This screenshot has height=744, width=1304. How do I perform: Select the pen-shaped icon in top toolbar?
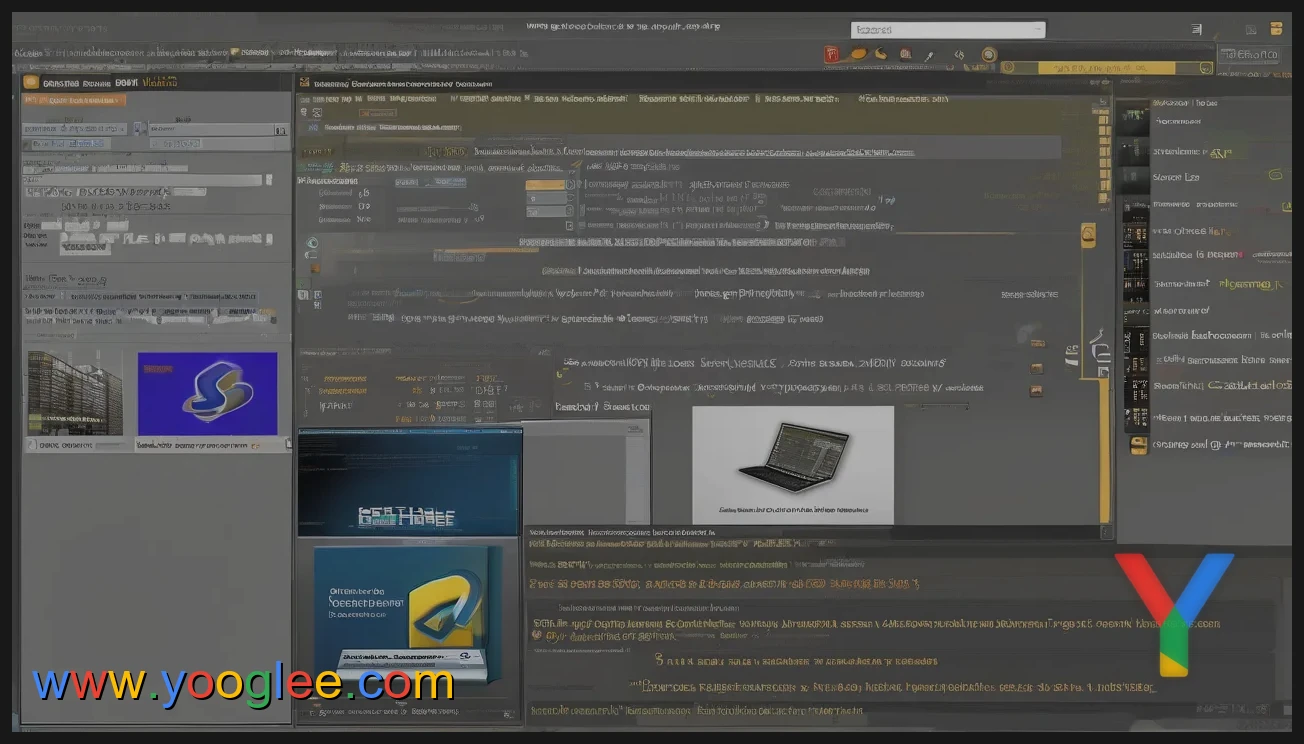pos(929,55)
